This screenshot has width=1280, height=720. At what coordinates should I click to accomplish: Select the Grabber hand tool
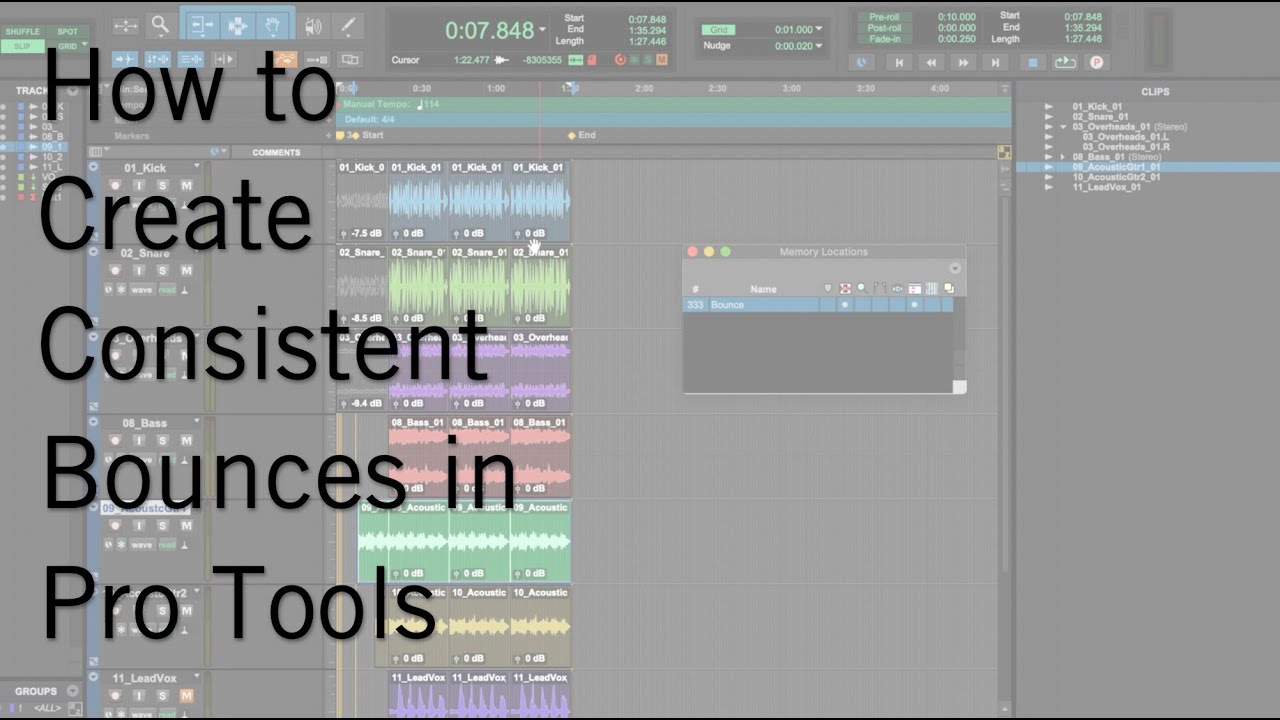(x=272, y=26)
